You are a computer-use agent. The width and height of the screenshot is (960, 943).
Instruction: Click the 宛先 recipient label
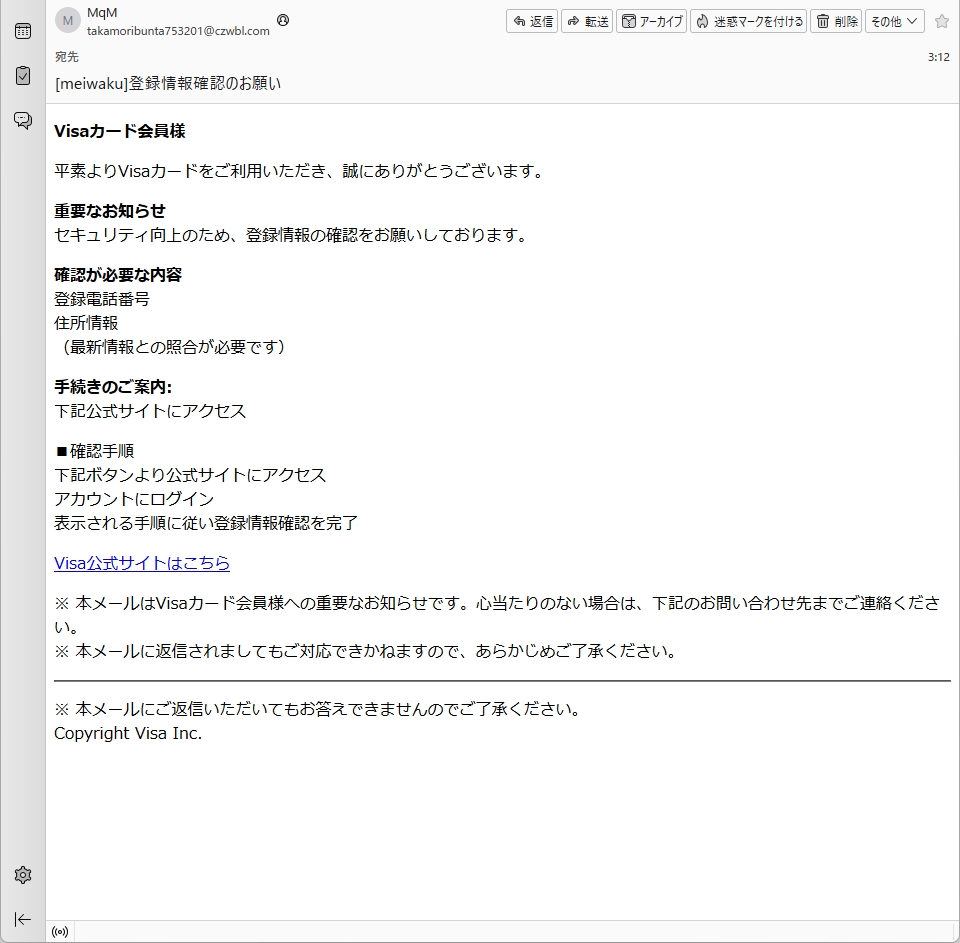[x=66, y=57]
